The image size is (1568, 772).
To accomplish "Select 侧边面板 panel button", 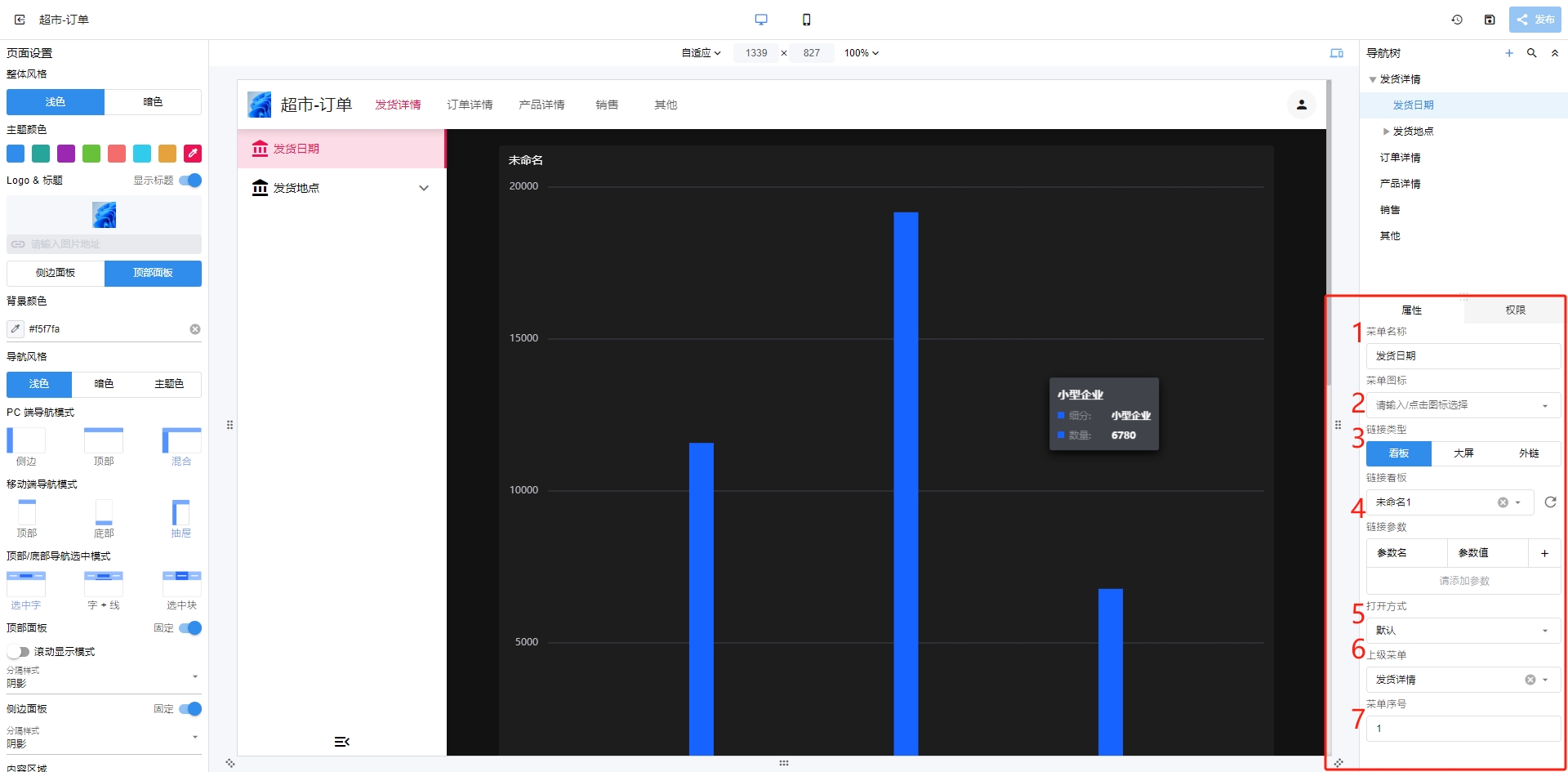I will coord(56,273).
